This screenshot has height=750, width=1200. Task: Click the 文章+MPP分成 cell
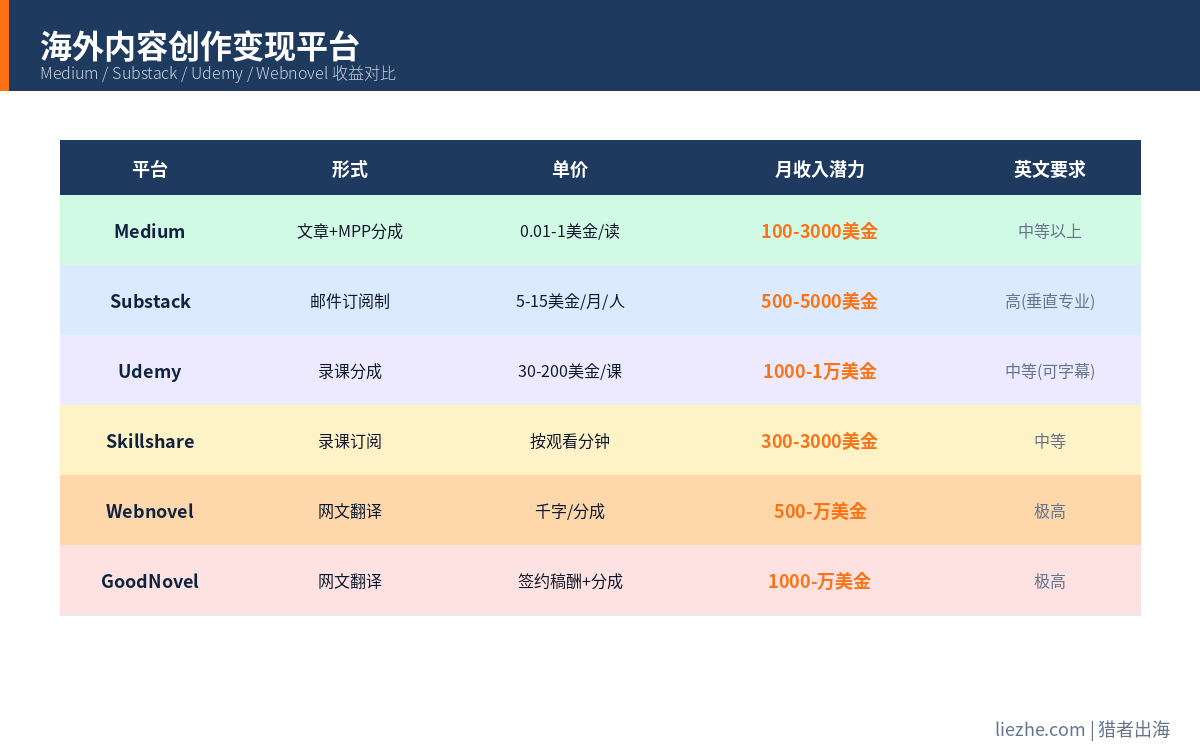(x=350, y=231)
